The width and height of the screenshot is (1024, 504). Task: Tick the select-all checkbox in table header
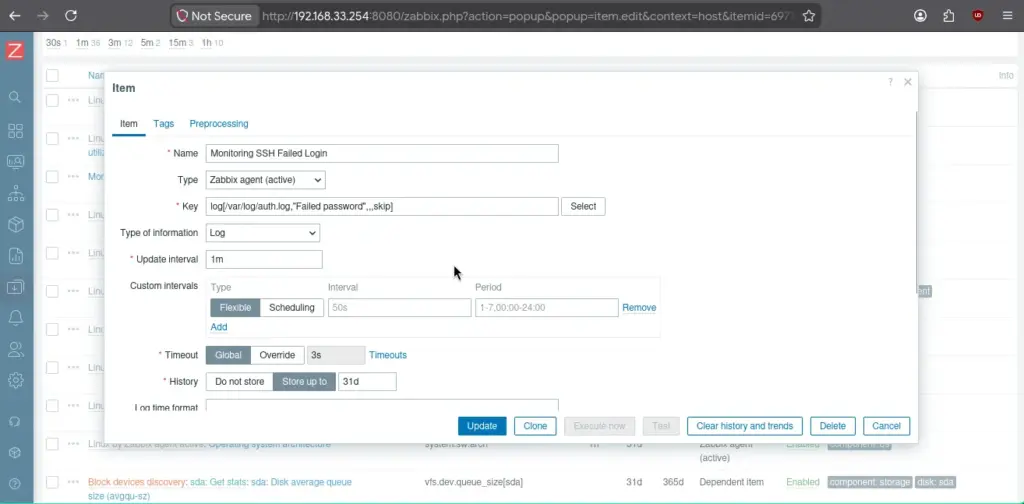click(52, 76)
